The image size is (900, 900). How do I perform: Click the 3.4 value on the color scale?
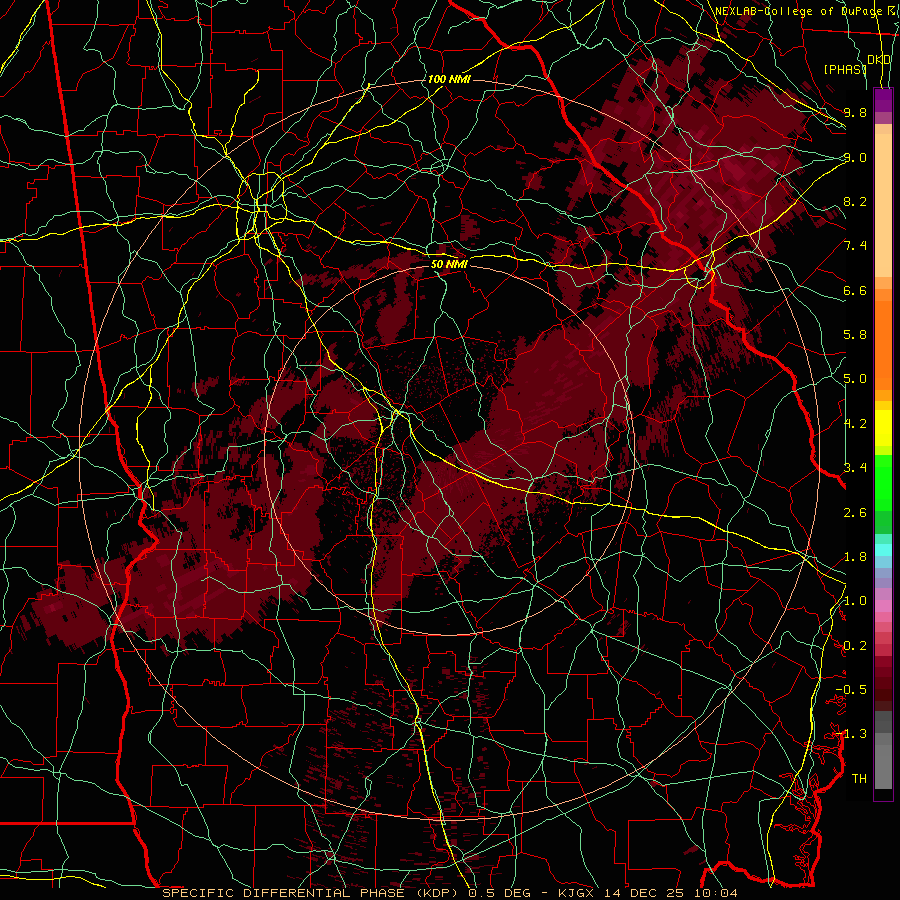tap(855, 468)
